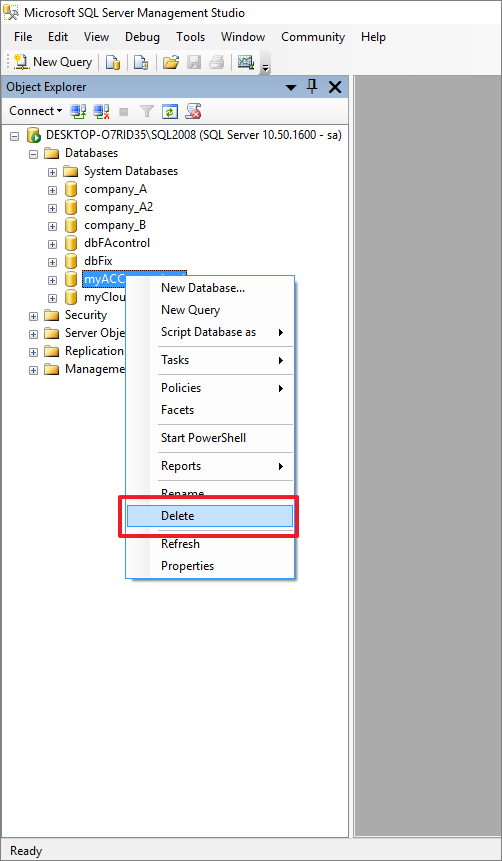Image resolution: width=502 pixels, height=861 pixels.
Task: Open Script Database as submenu
Action: click(210, 332)
